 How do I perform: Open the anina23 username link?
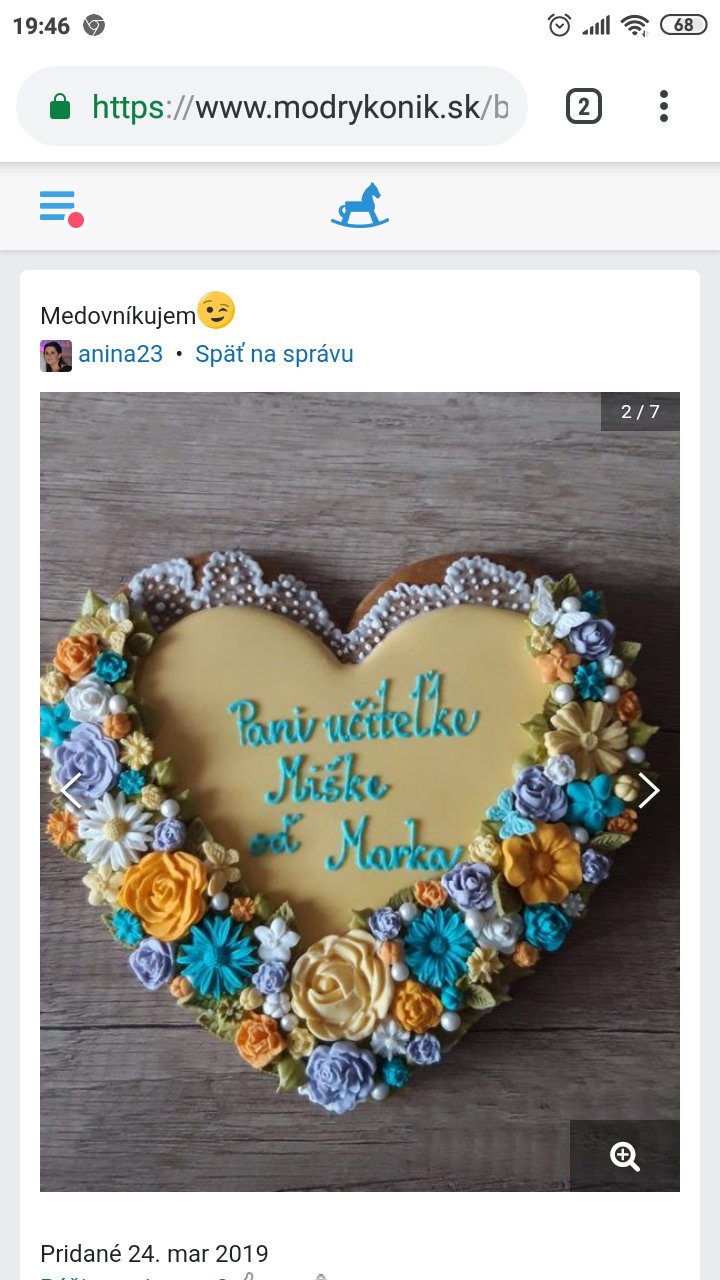[120, 354]
